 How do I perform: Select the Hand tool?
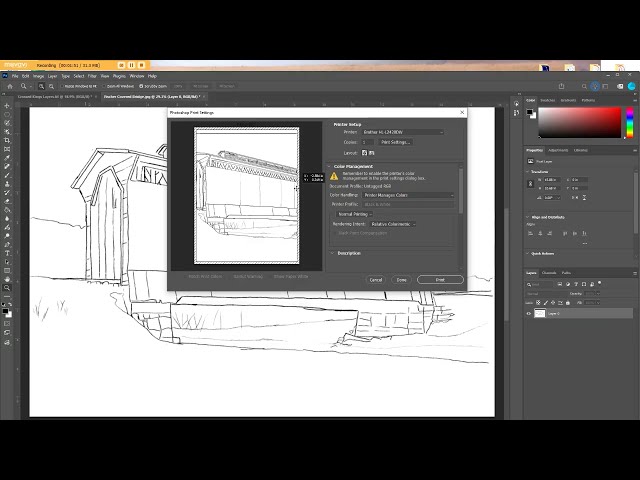7,279
